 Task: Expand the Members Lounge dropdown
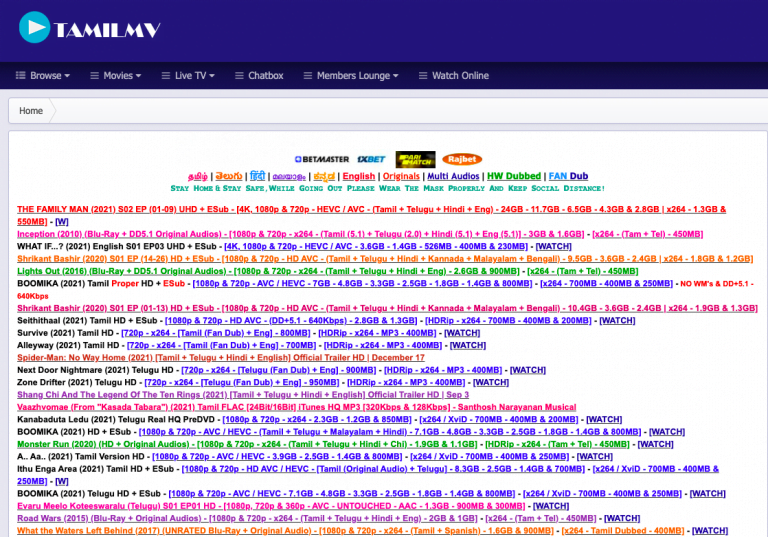coord(351,75)
